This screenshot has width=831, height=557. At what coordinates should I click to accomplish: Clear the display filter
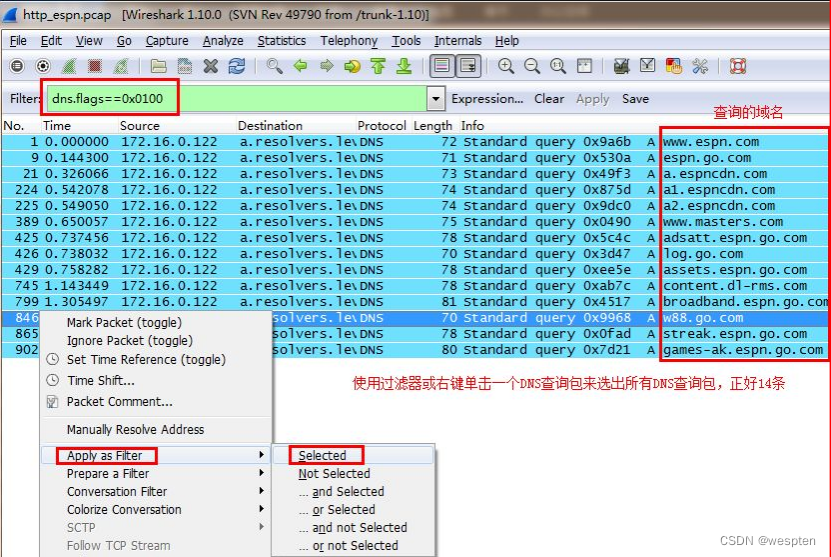coord(549,99)
